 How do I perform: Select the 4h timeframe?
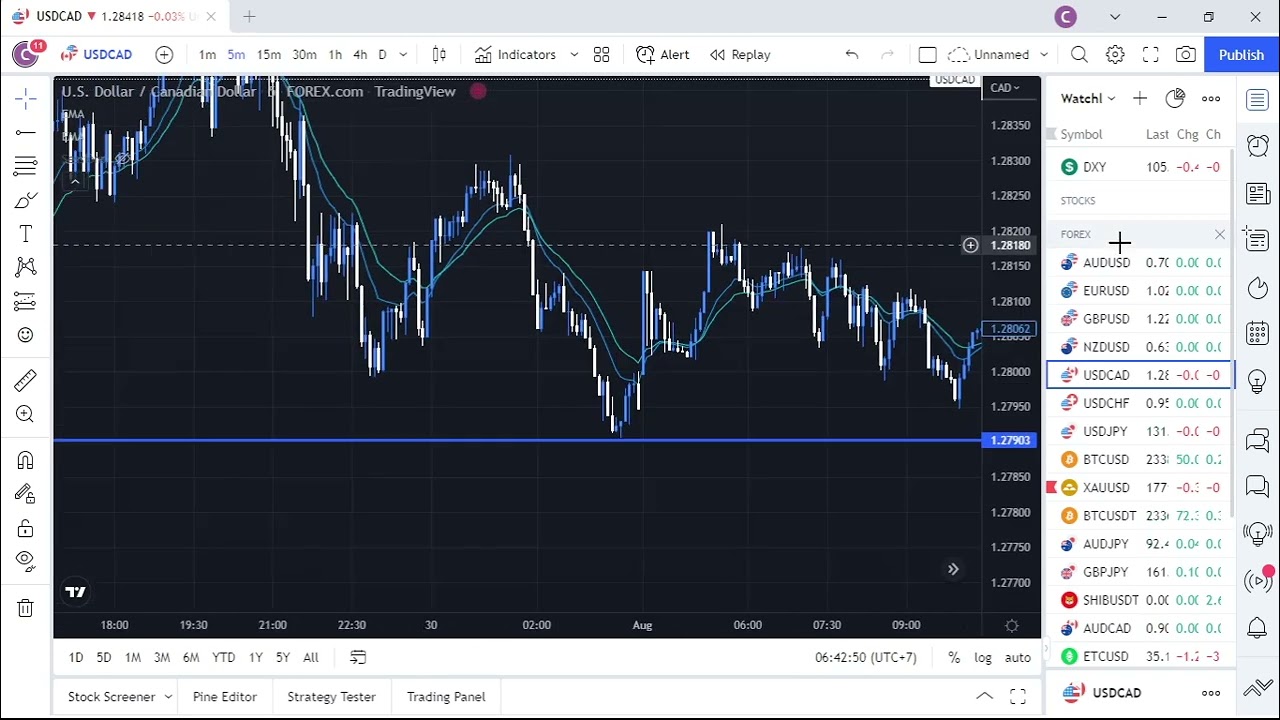pyautogui.click(x=360, y=55)
